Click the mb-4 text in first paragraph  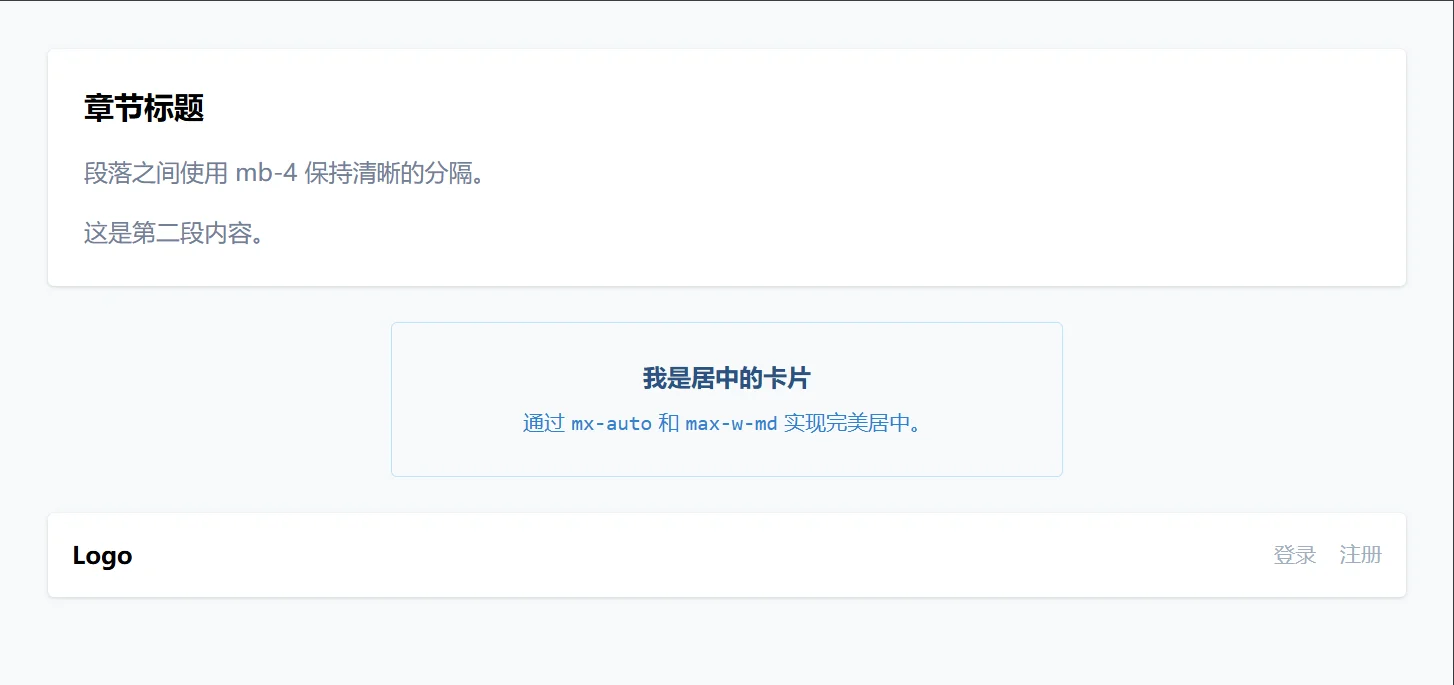click(266, 173)
